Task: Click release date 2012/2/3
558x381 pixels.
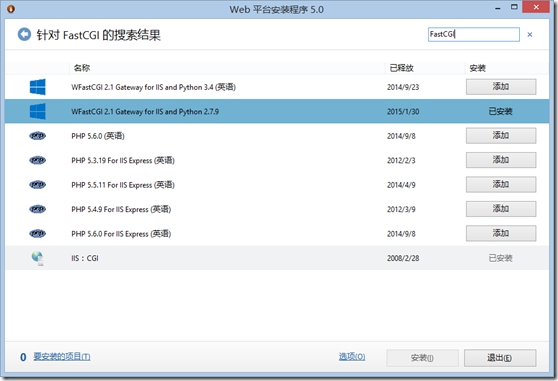Action: coord(401,160)
